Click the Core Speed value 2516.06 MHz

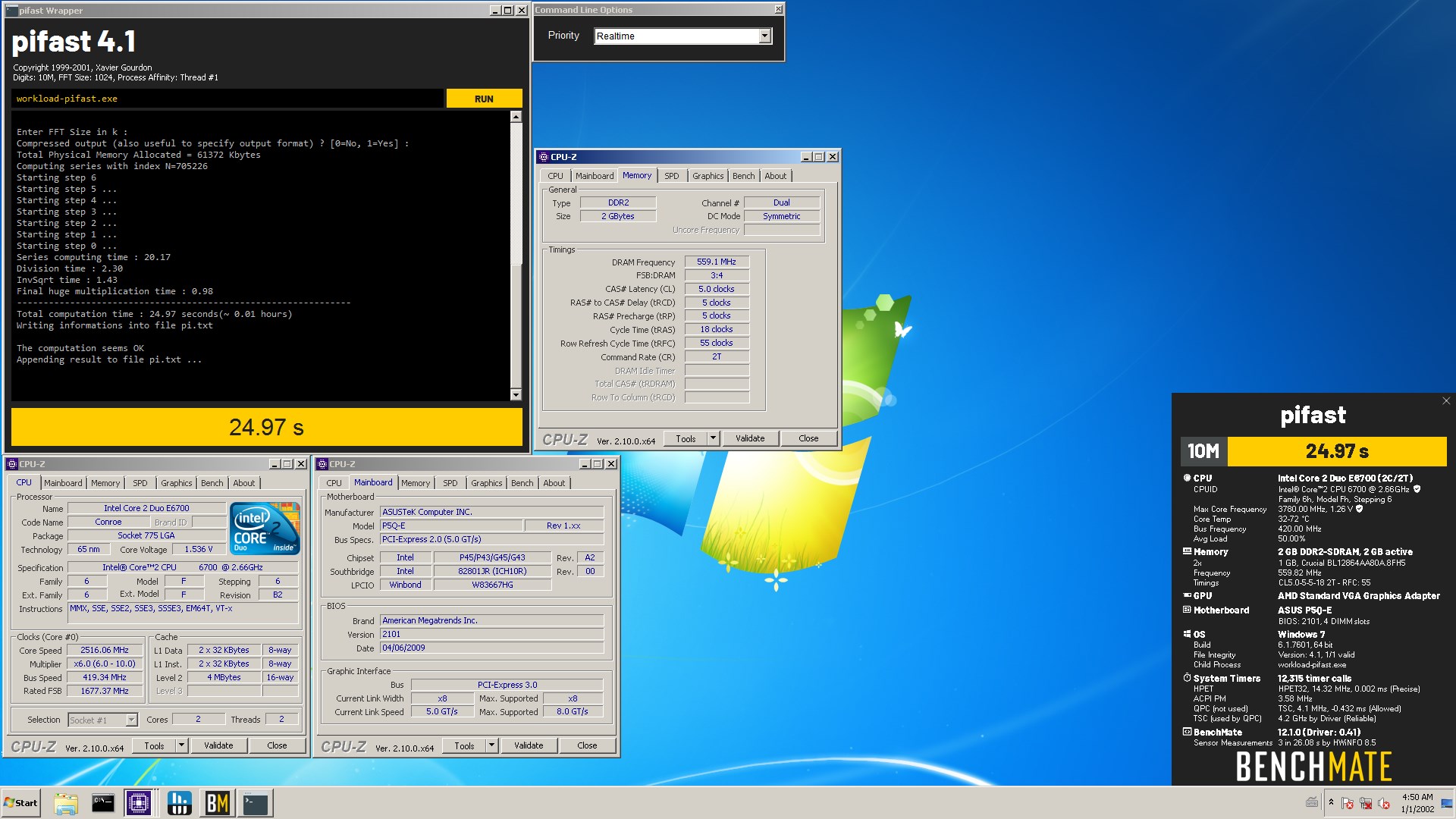tap(105, 650)
